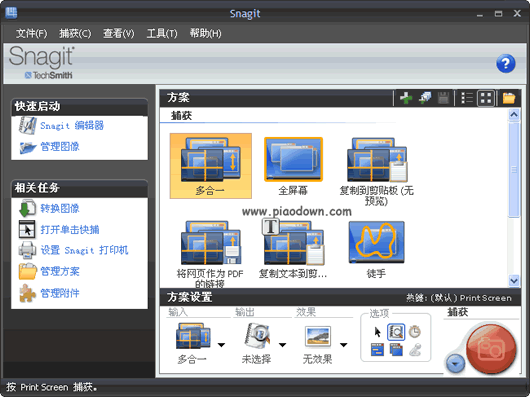Open the 查看(V) menu
This screenshot has width=530, height=397.
[119, 33]
